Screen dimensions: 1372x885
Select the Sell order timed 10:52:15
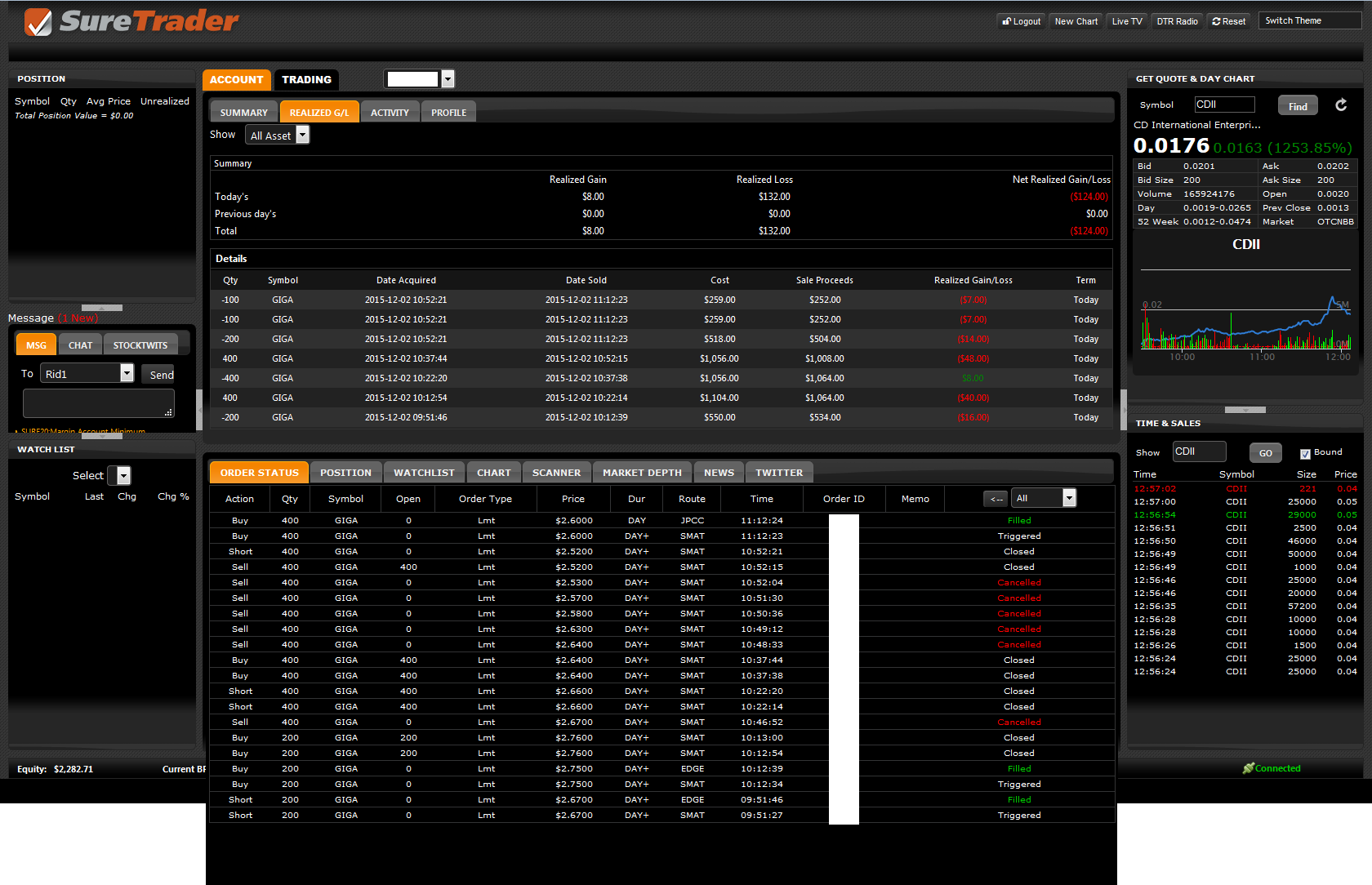coord(661,567)
